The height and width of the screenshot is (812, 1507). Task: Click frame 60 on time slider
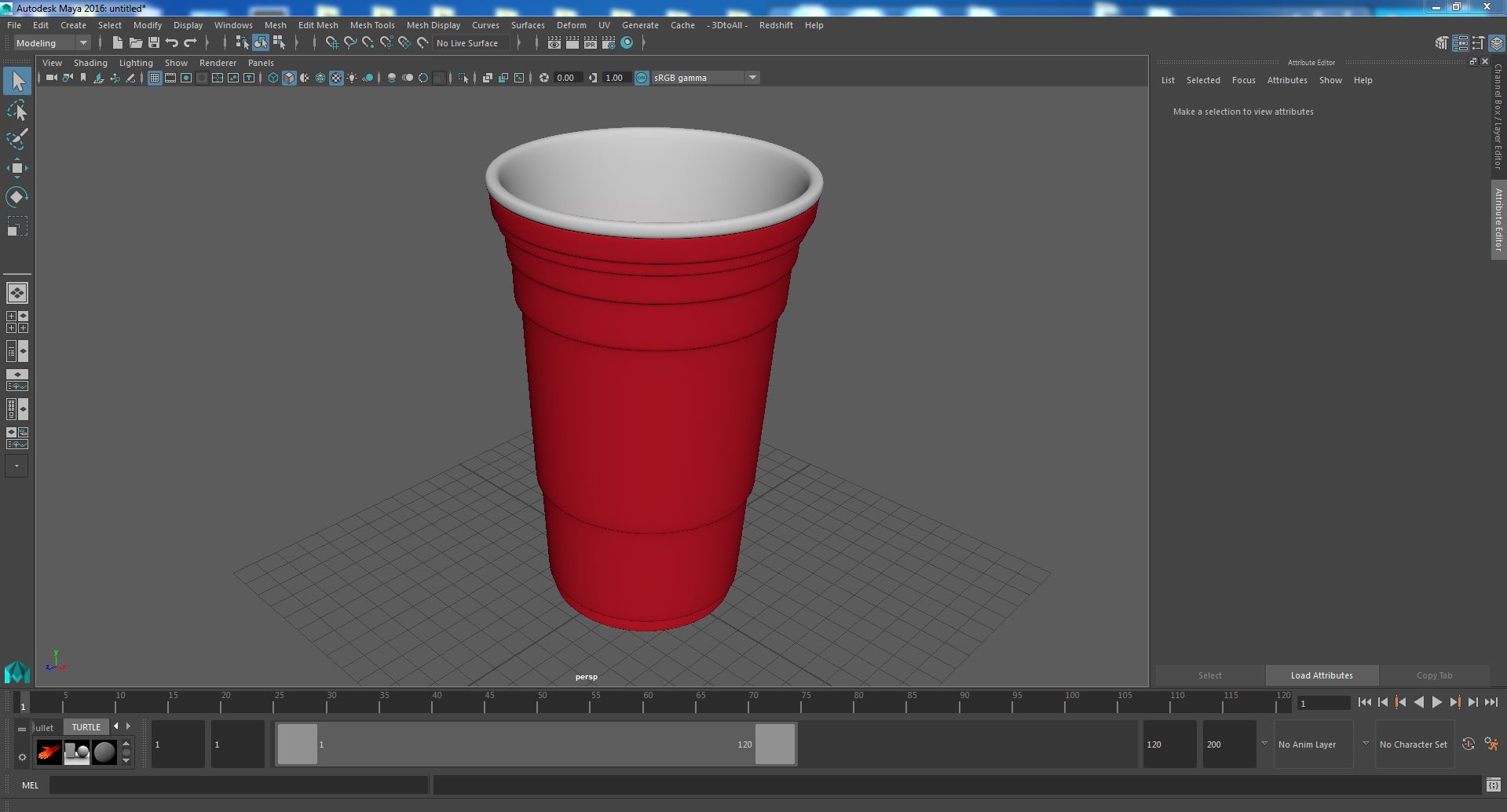pos(647,702)
